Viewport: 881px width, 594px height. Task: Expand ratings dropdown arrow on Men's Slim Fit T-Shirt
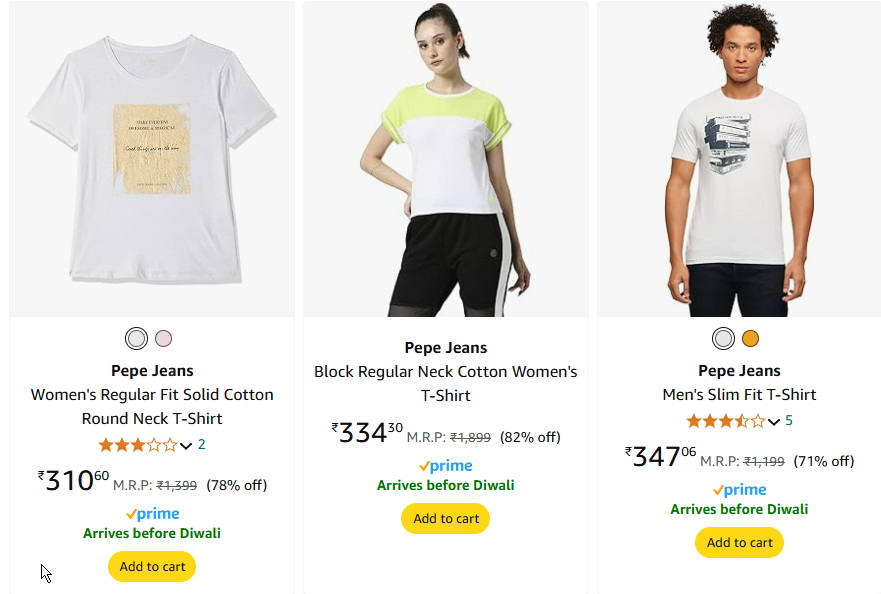(774, 421)
